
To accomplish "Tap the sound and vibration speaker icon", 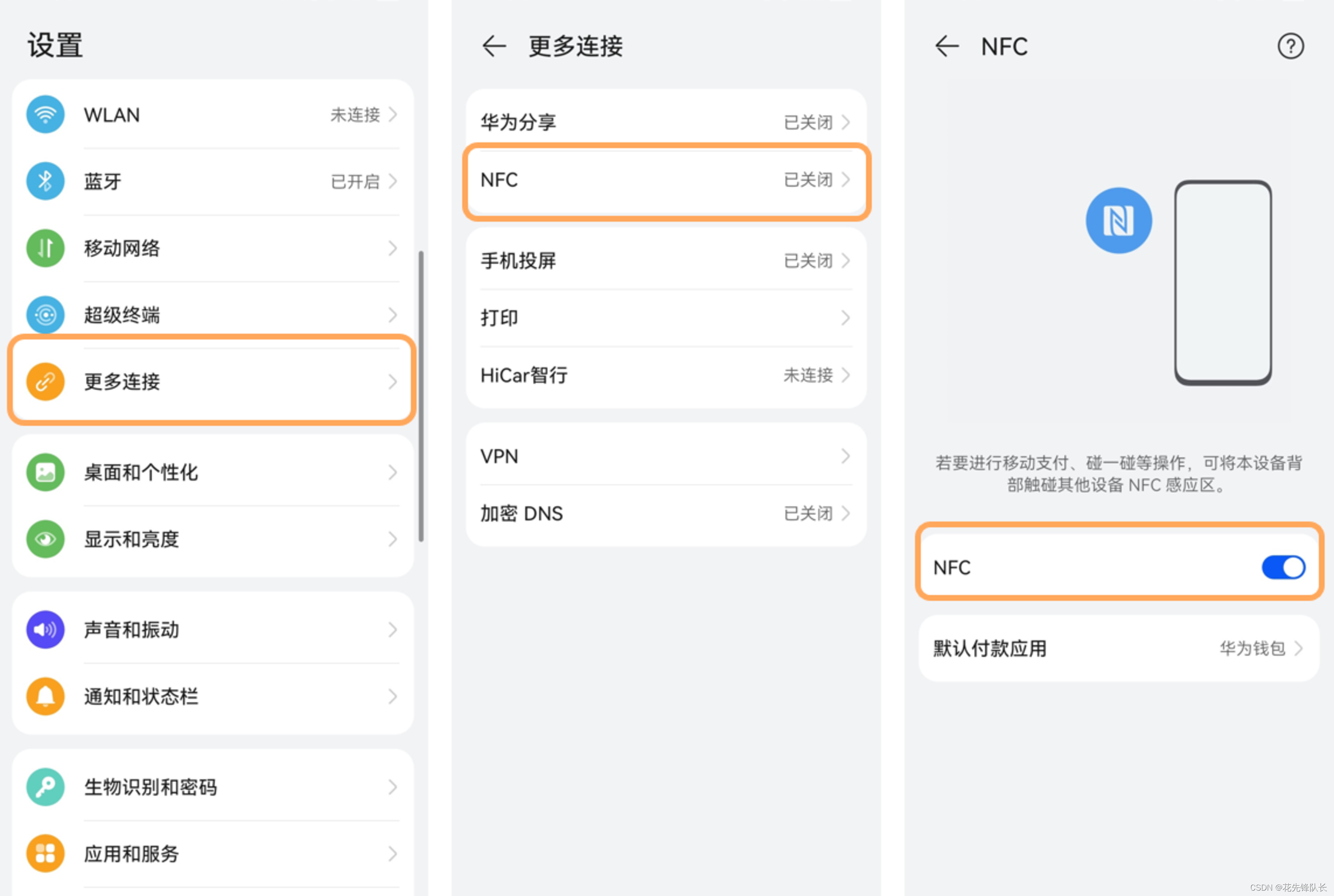I will 45,630.
